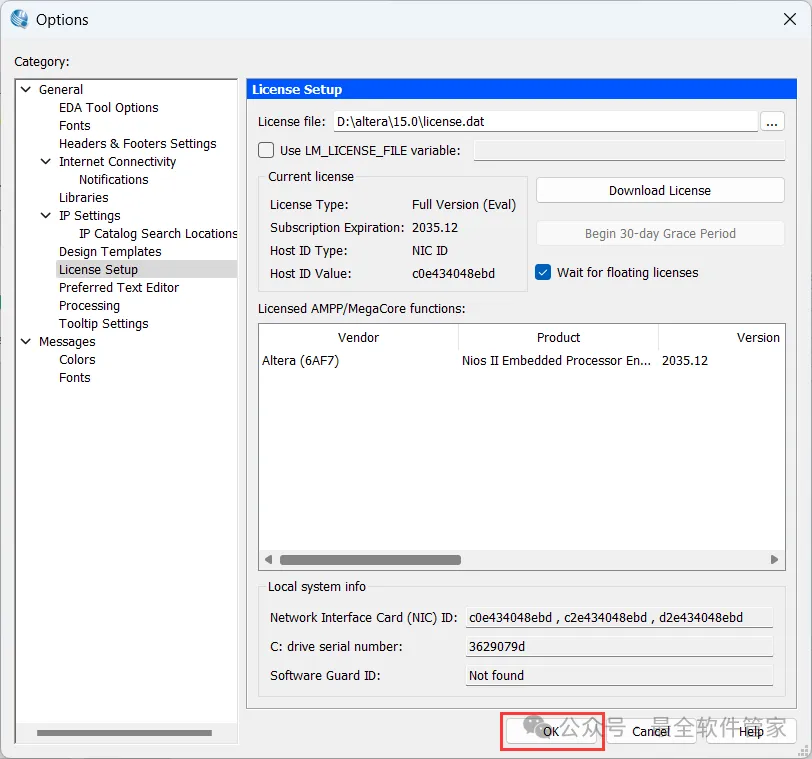The width and height of the screenshot is (812, 759).
Task: Select IP Settings tree item
Action: [x=90, y=215]
